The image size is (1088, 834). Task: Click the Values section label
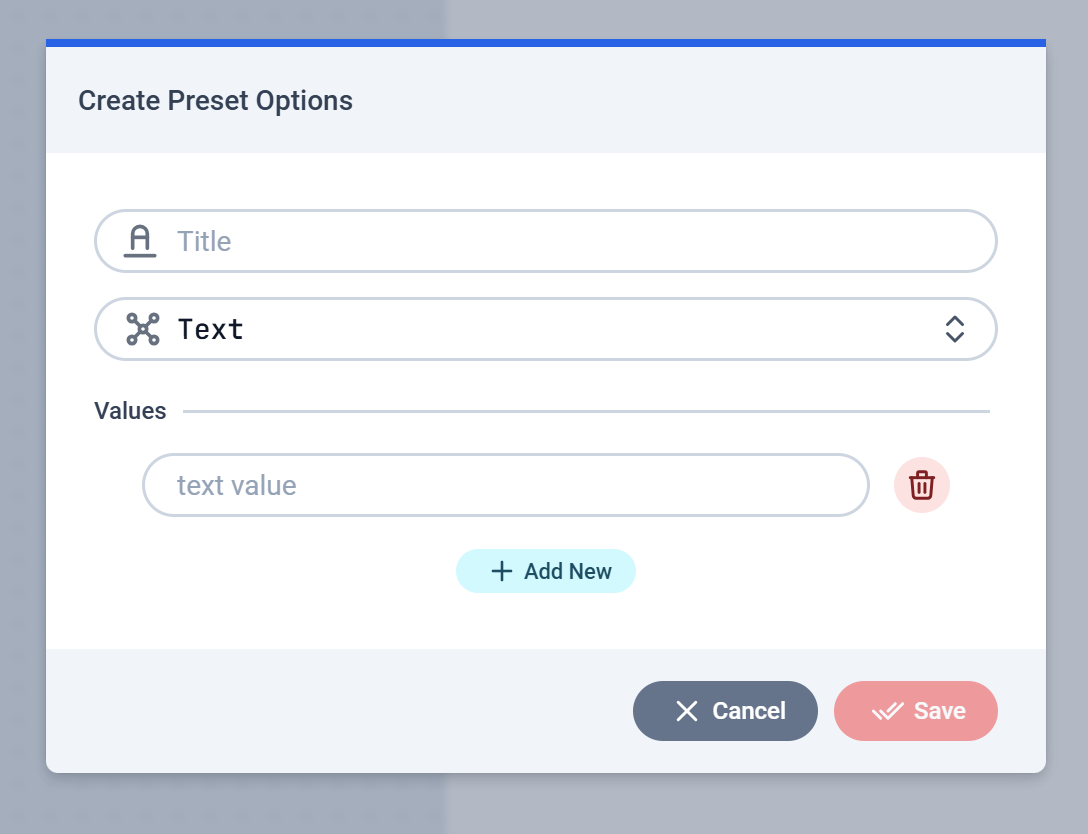click(x=130, y=411)
